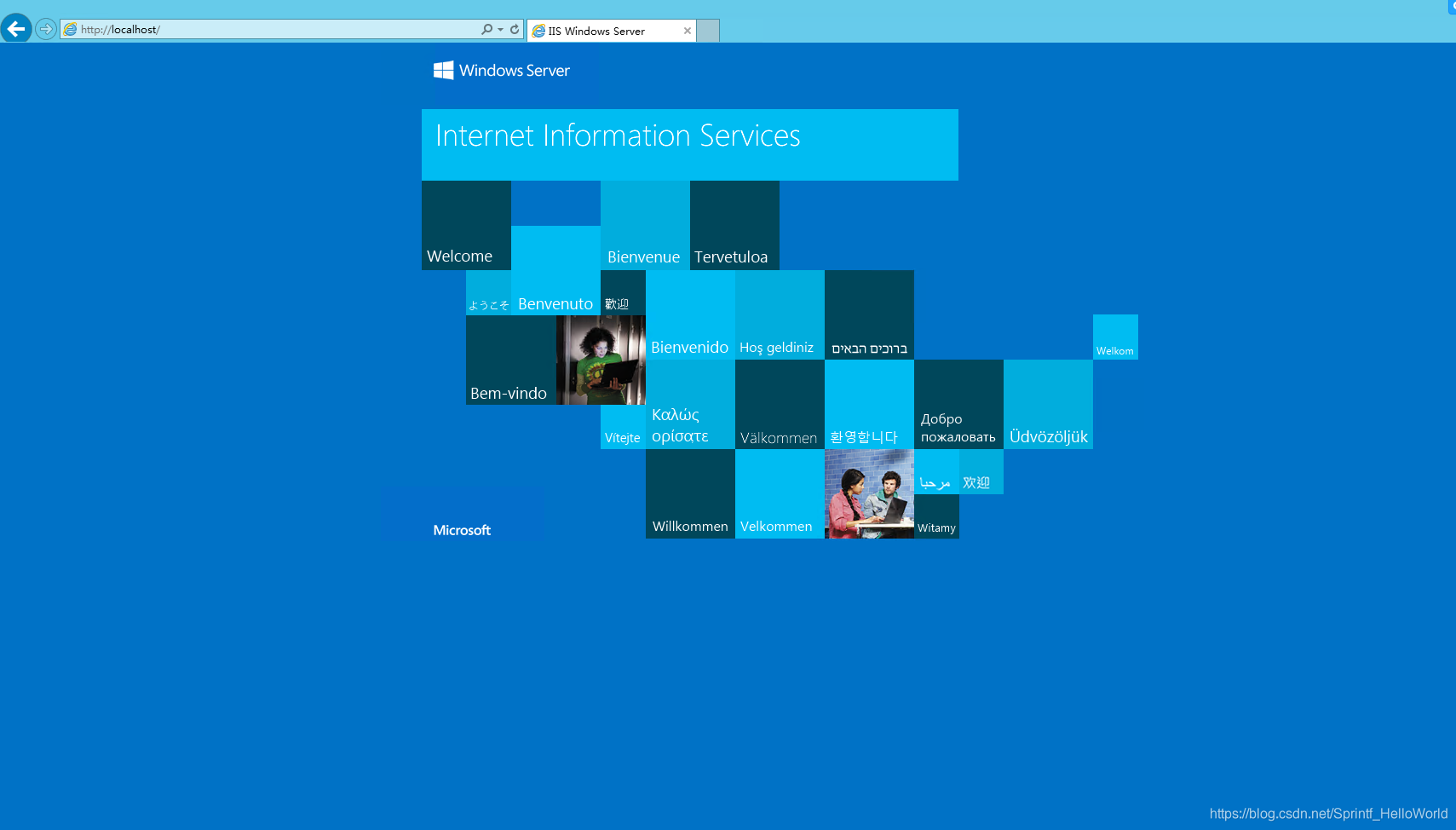Click the Добро пожаловать tile
Viewport: 1456px width, 830px height.
[958, 404]
